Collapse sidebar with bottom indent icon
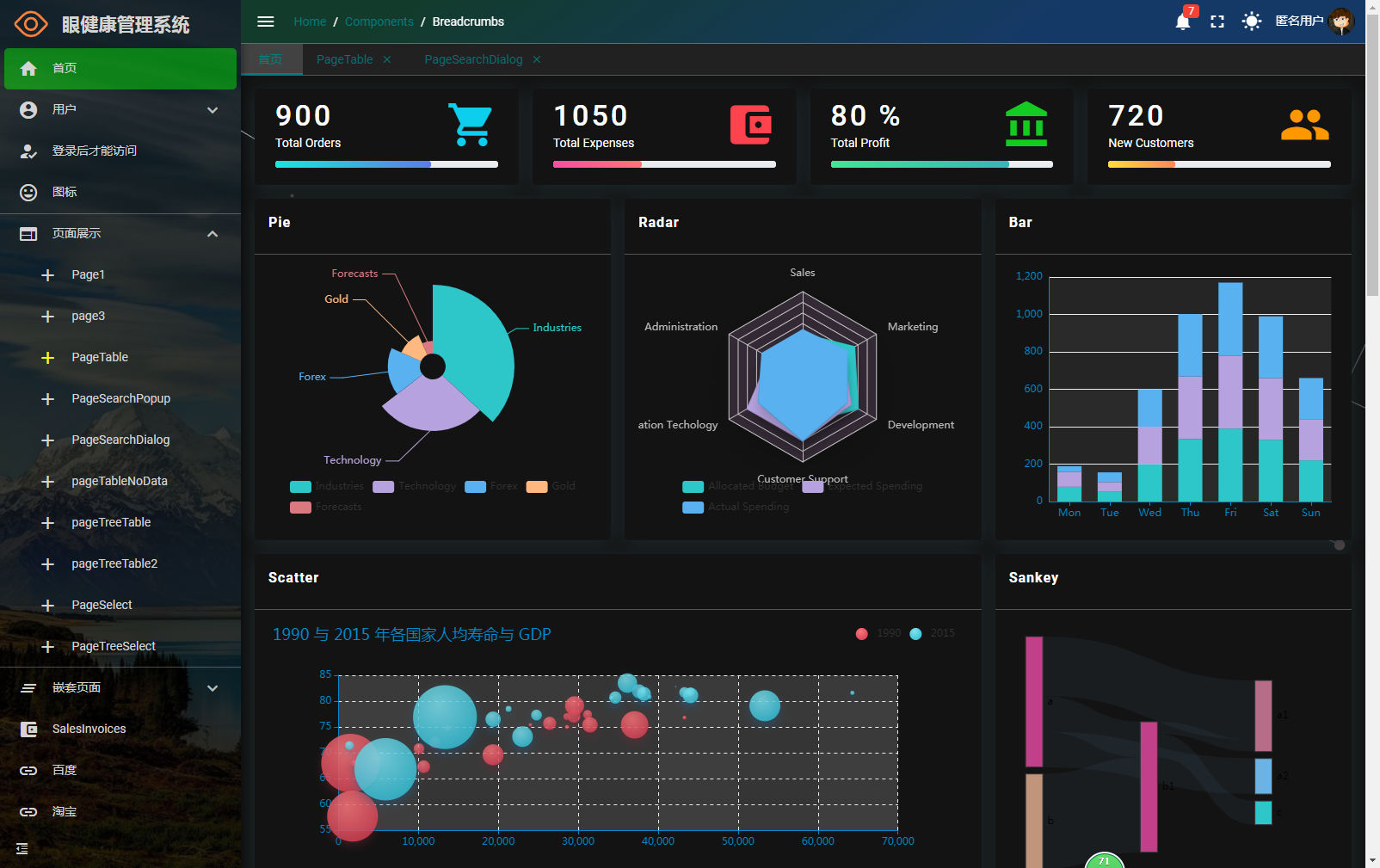 coord(22,849)
